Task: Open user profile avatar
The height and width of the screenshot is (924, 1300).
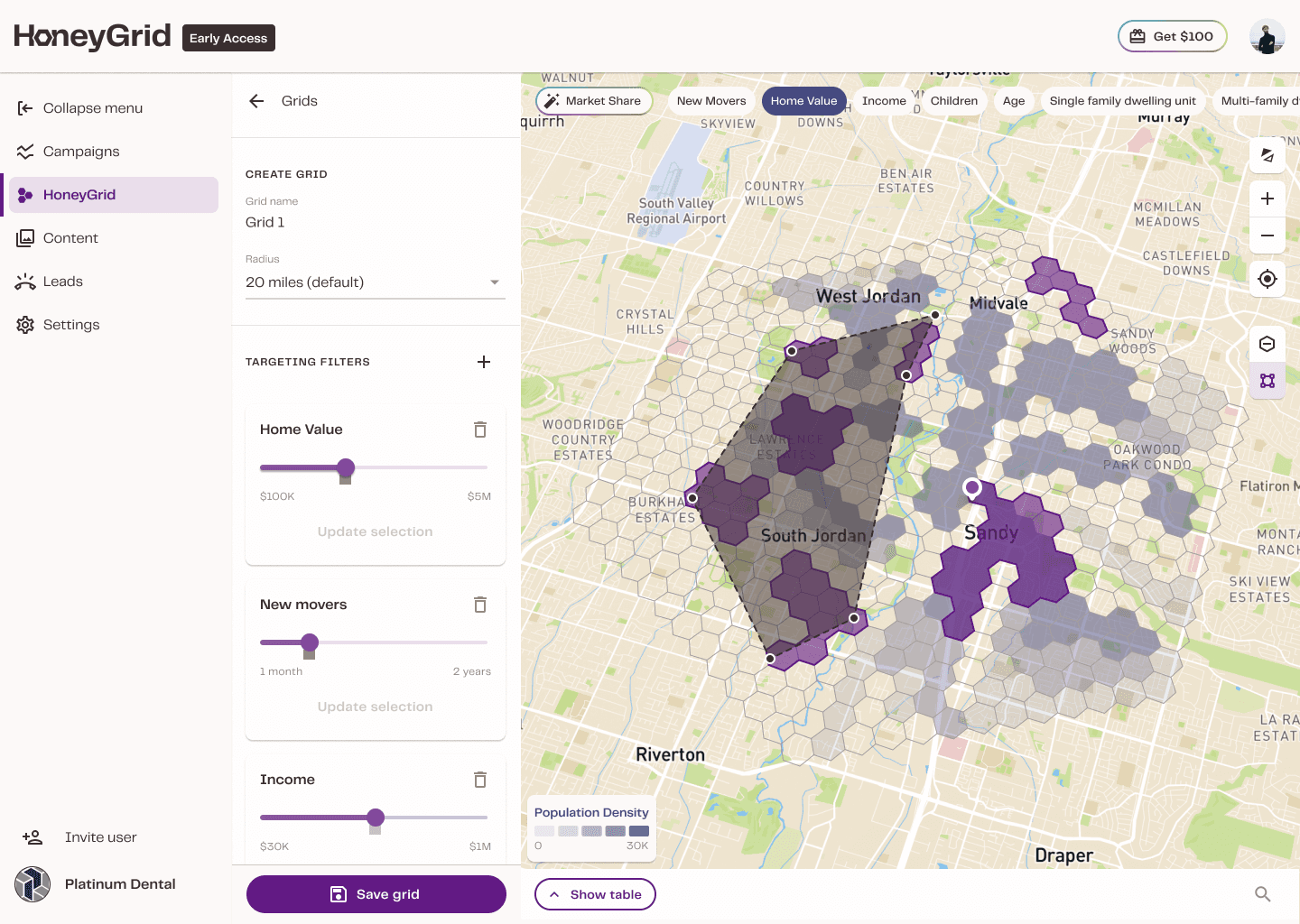Action: pyautogui.click(x=1267, y=36)
